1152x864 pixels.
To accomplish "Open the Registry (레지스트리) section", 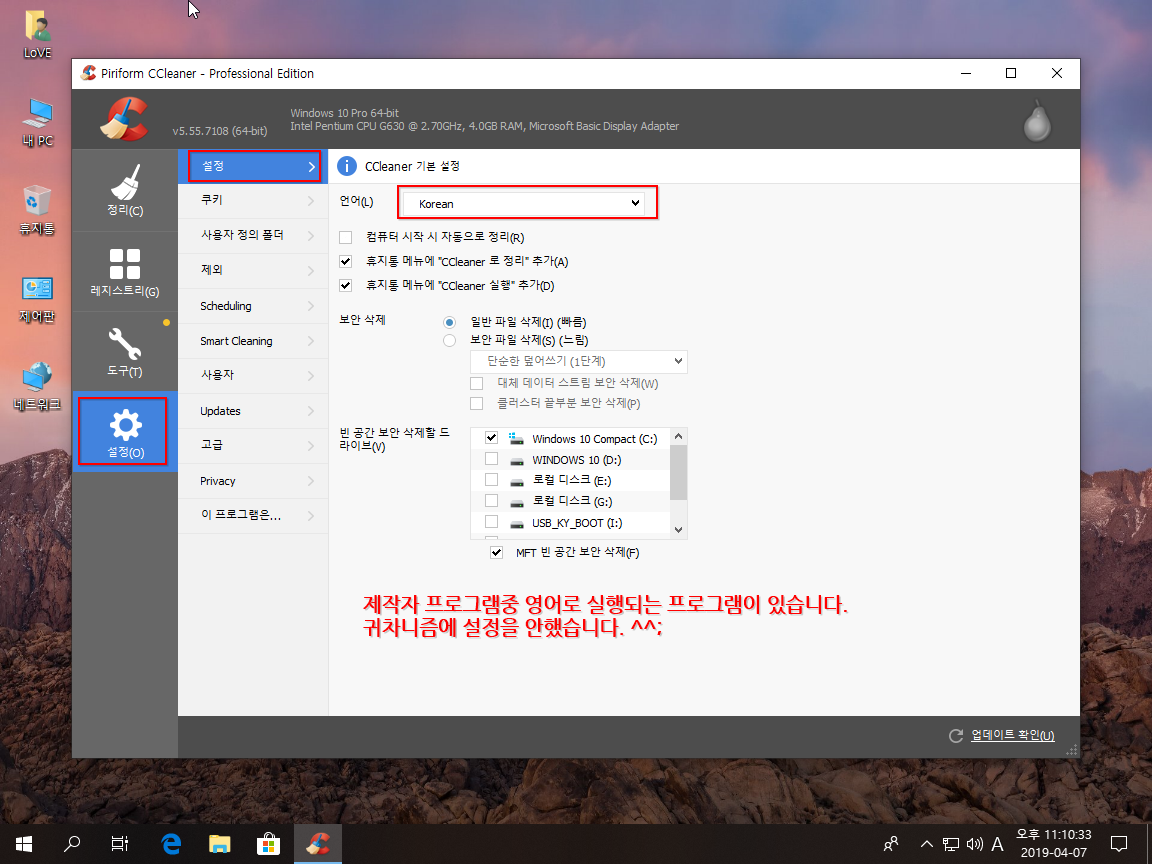I will [x=125, y=272].
